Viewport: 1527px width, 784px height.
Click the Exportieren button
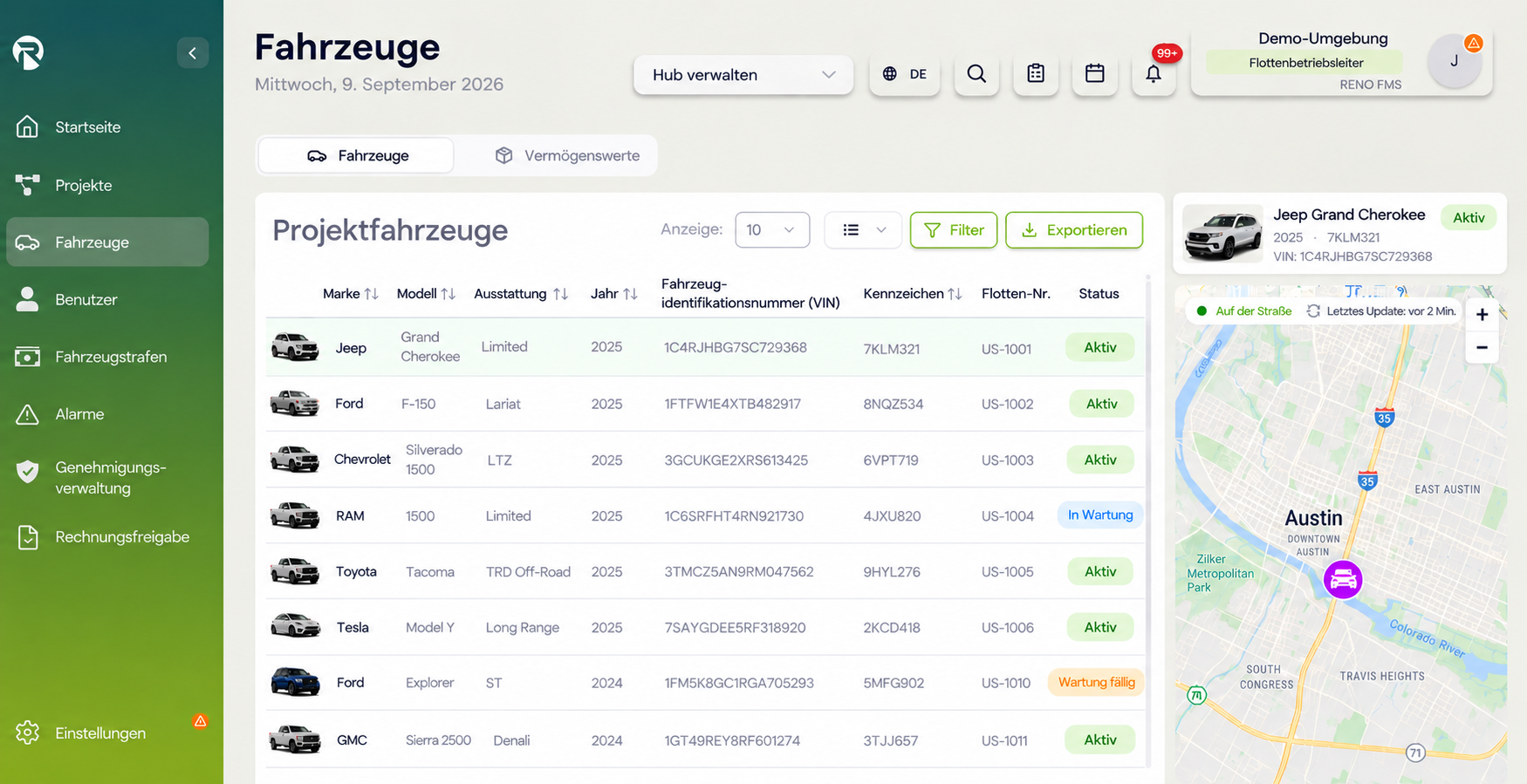[1074, 230]
